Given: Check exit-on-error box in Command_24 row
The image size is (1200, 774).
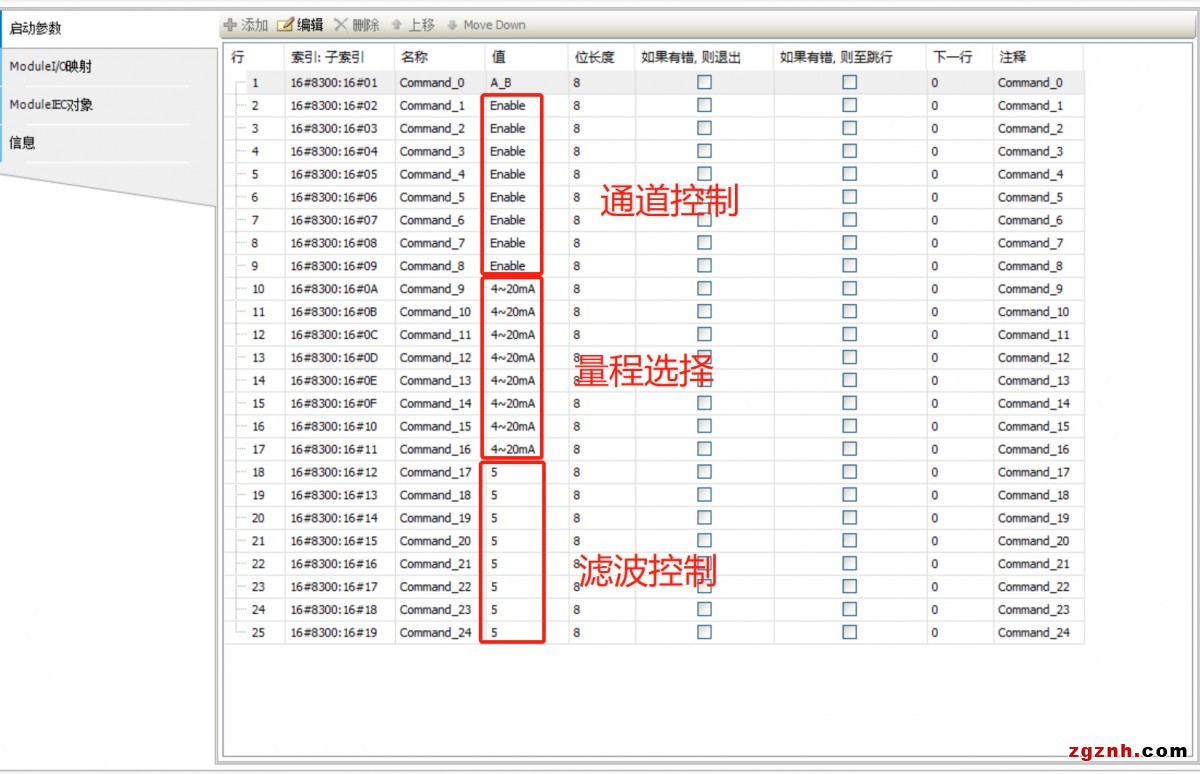Looking at the screenshot, I should (704, 633).
